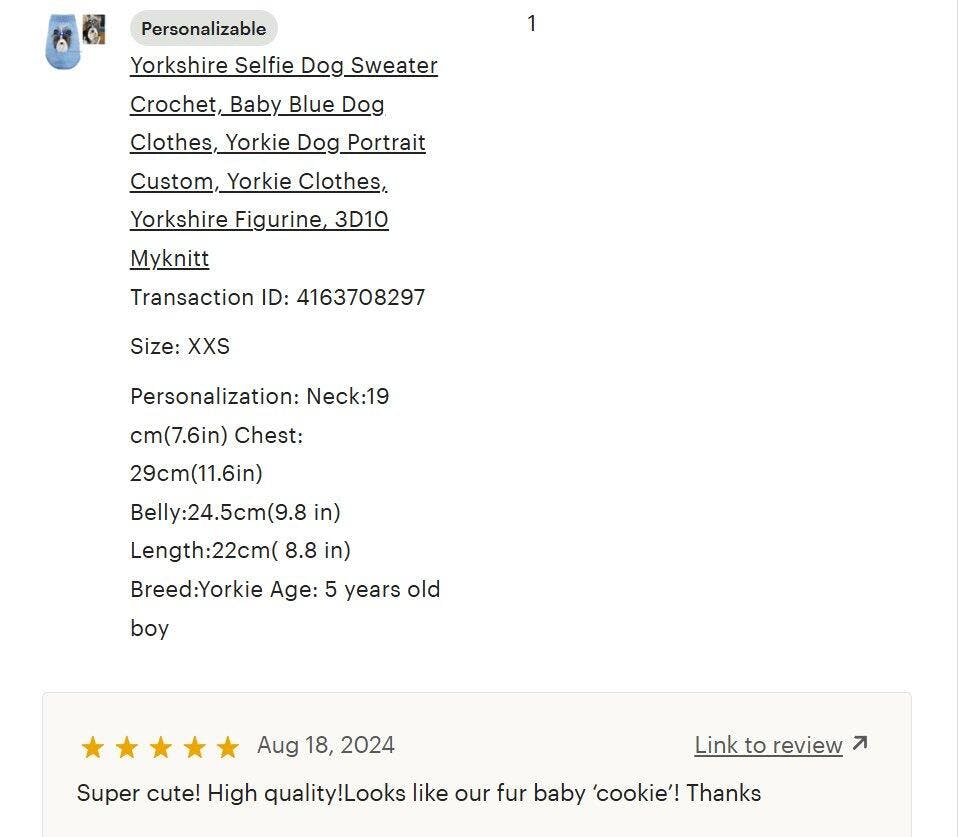Click the Aug 18, 2024 review date
The image size is (965, 837).
[x=326, y=745]
